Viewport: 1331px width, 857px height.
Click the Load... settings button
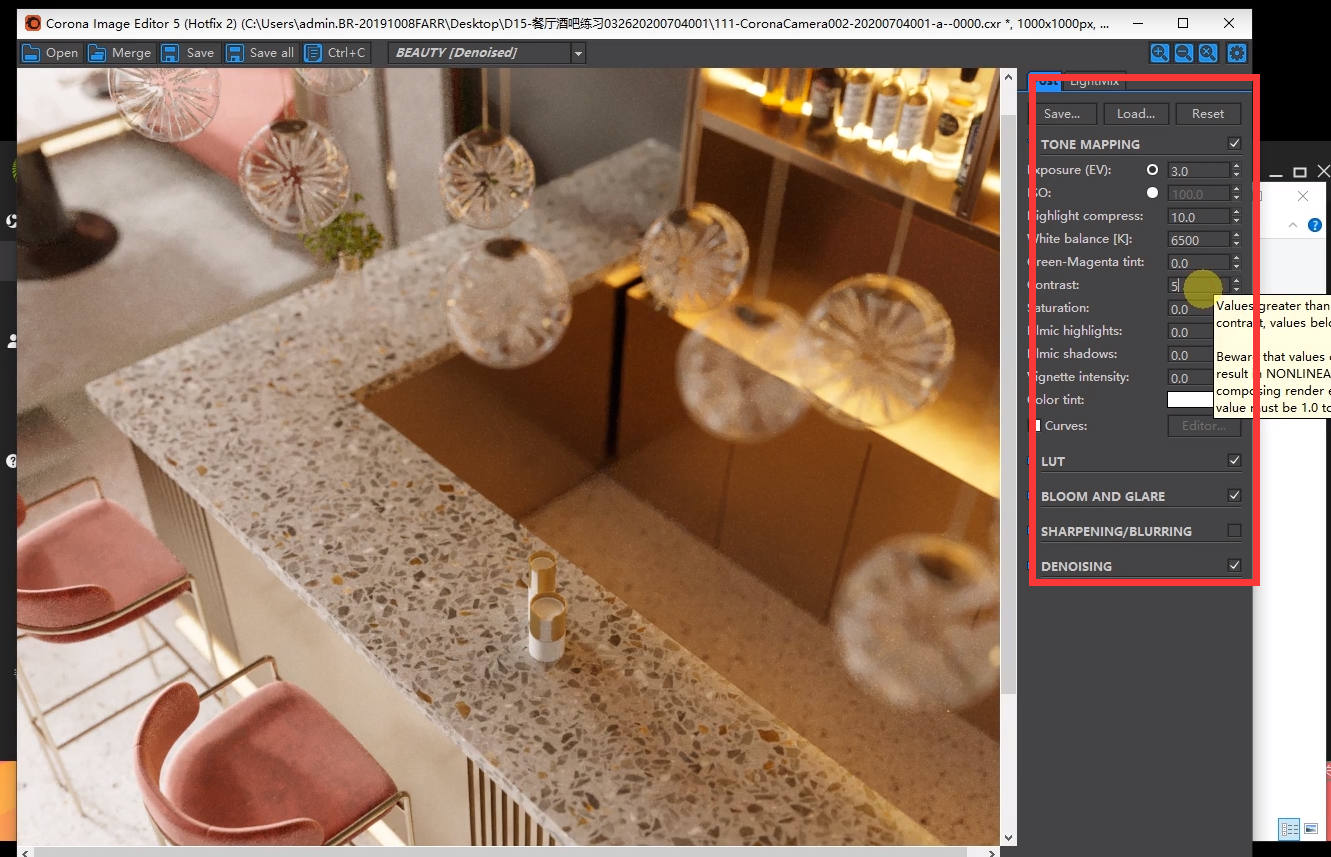click(x=1136, y=114)
